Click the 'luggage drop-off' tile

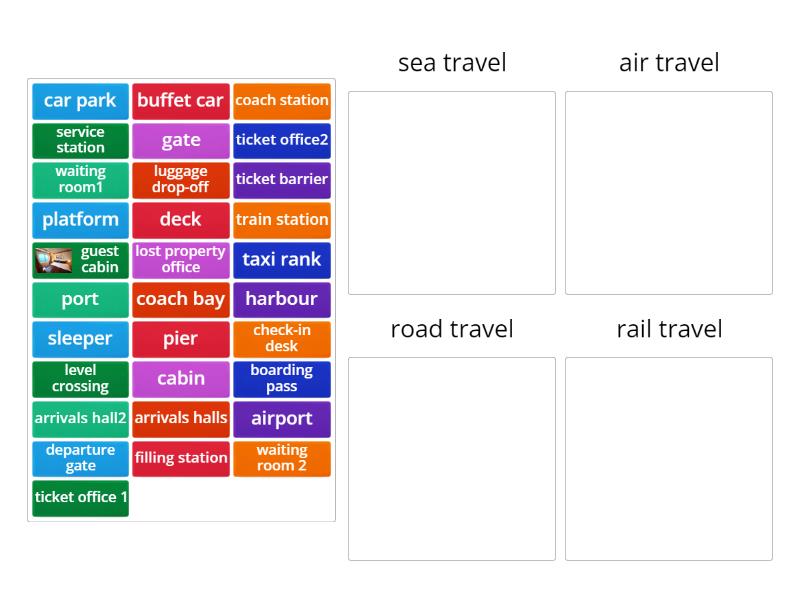coord(181,180)
